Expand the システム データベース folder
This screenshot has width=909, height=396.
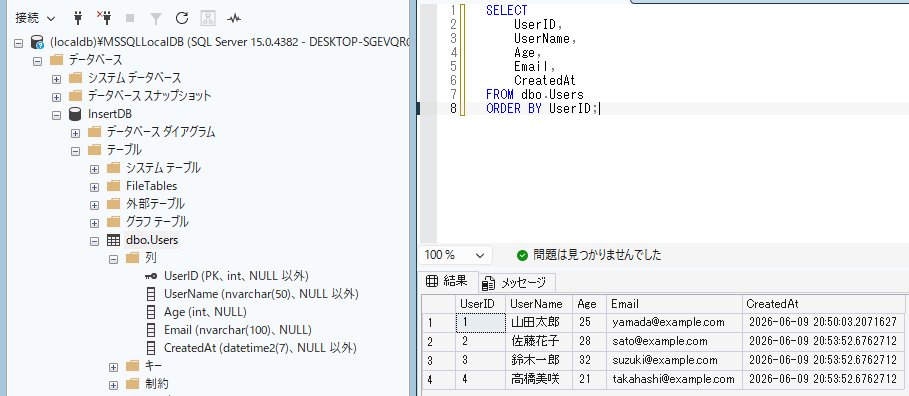point(56,78)
